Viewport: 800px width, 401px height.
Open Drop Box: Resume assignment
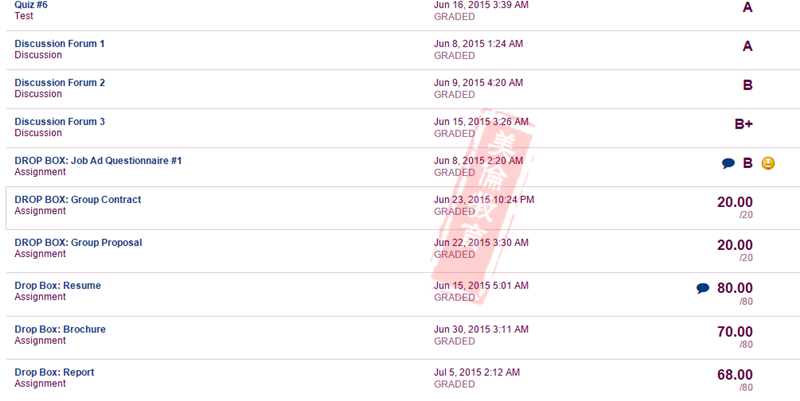coord(58,286)
